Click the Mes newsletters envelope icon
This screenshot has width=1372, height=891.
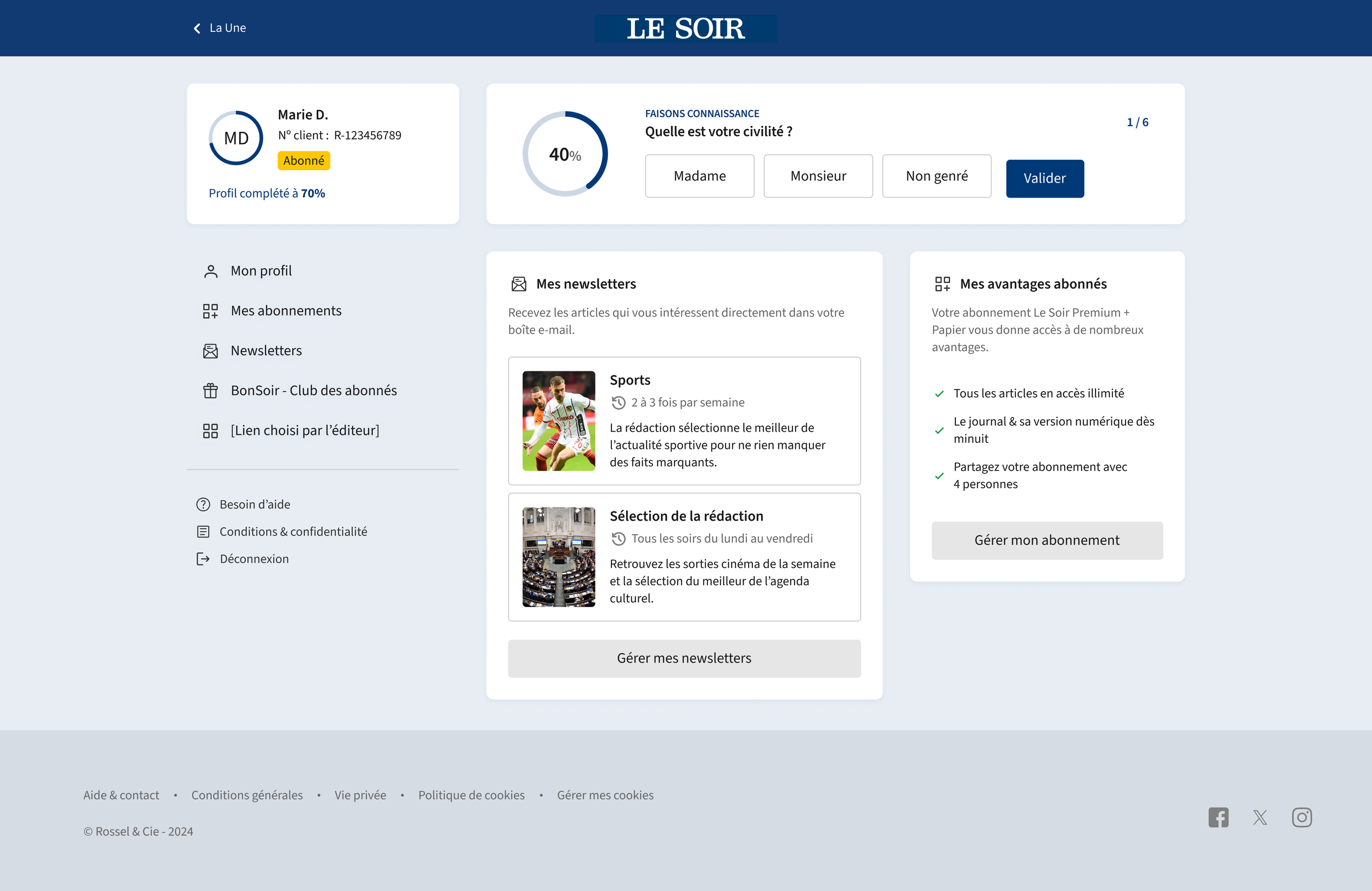click(519, 284)
